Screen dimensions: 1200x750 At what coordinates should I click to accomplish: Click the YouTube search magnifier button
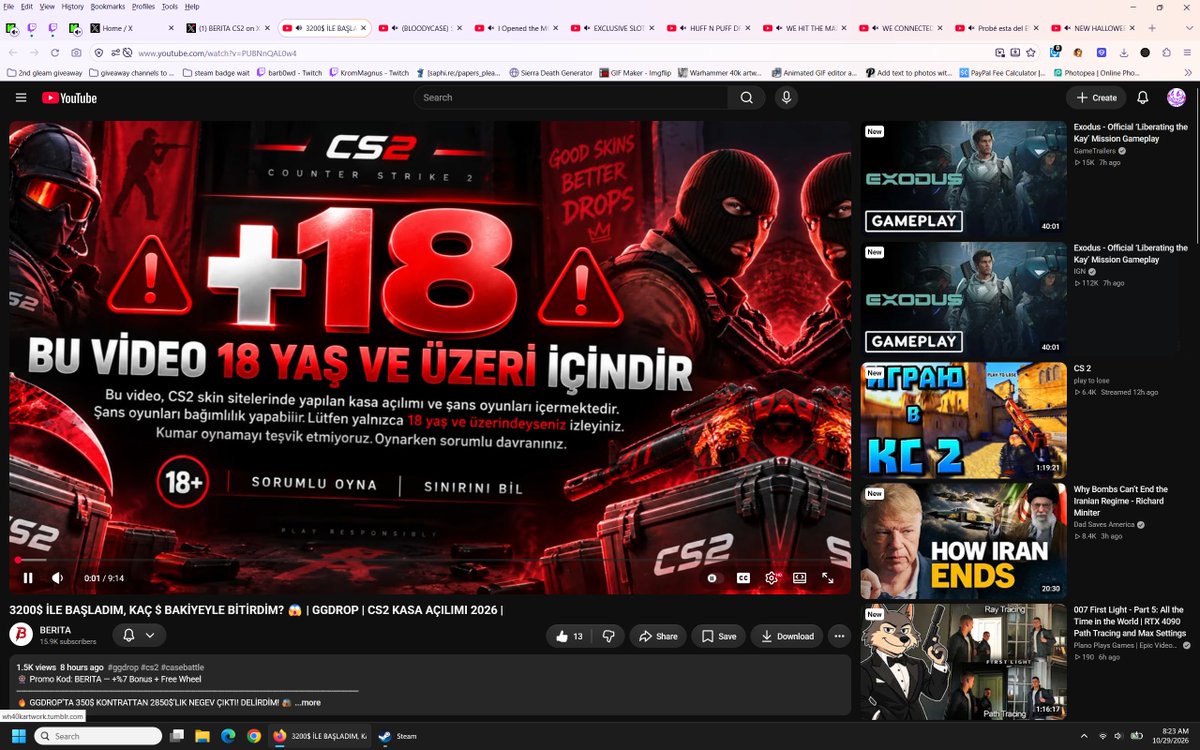[746, 97]
